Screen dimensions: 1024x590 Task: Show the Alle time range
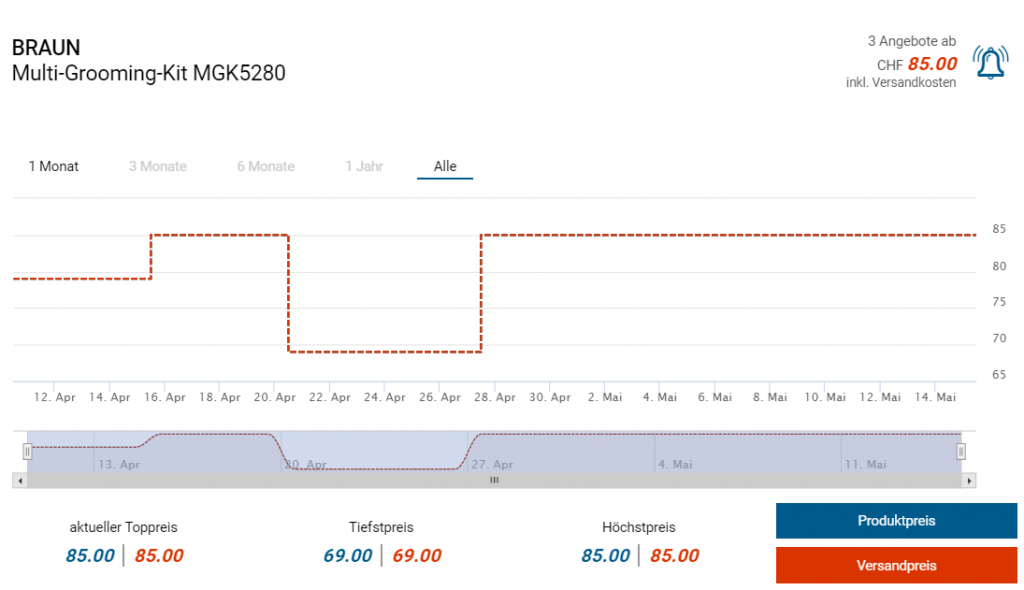point(445,166)
